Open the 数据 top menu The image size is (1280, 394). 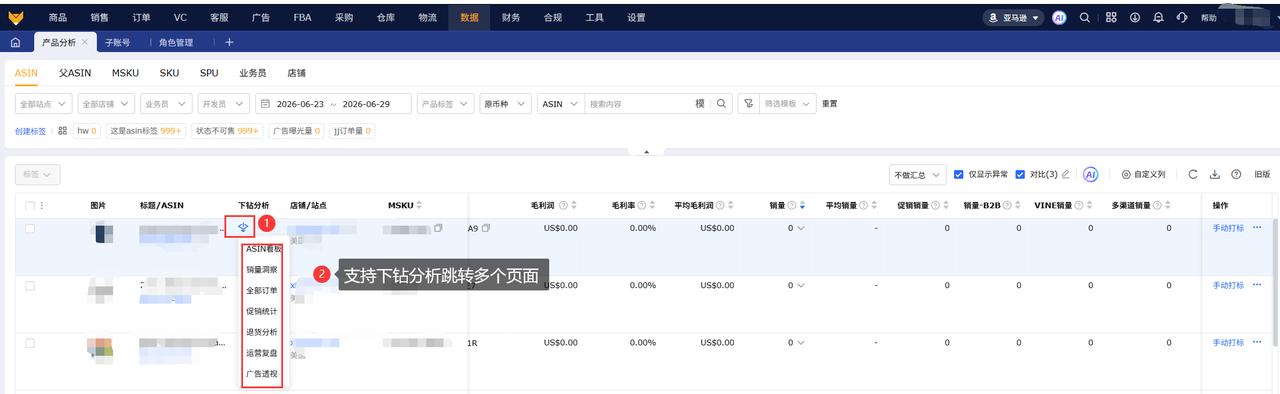tap(469, 17)
